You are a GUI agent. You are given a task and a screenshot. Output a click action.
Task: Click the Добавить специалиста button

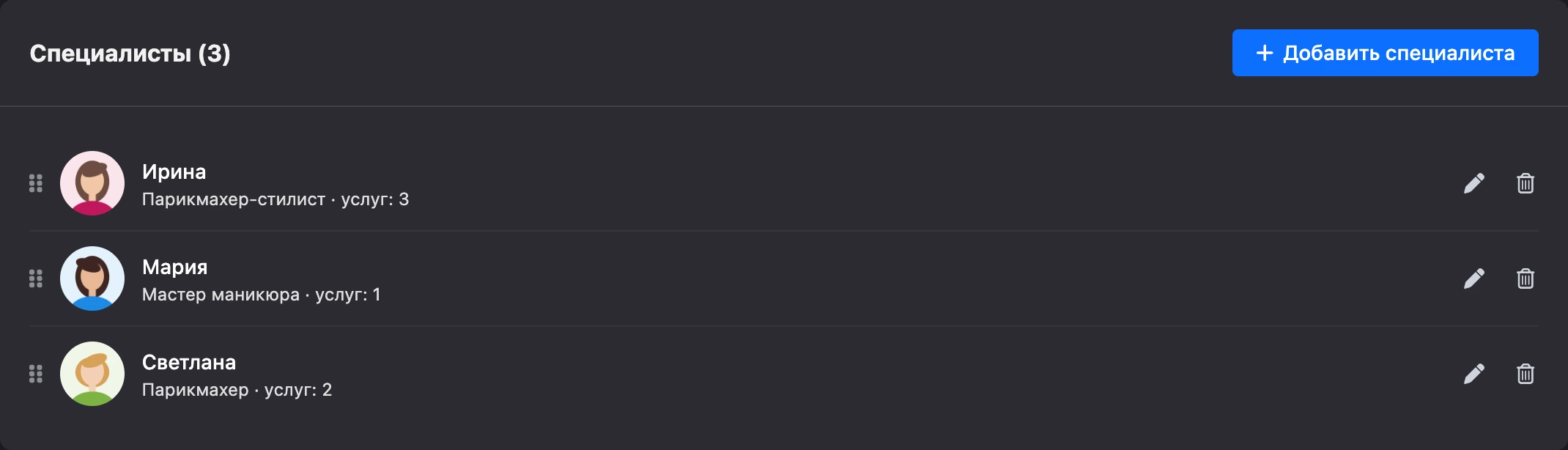(1385, 53)
